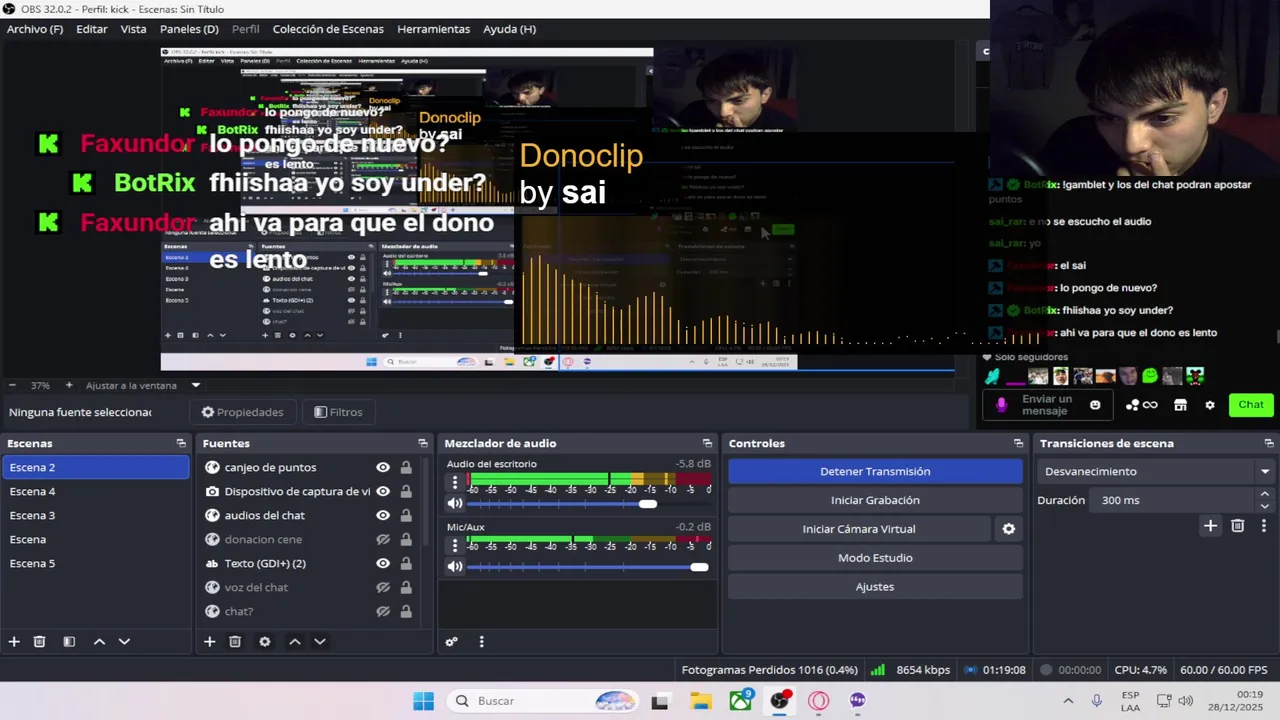Enable Modo Estudio
Viewport: 1280px width, 720px height.
click(875, 558)
